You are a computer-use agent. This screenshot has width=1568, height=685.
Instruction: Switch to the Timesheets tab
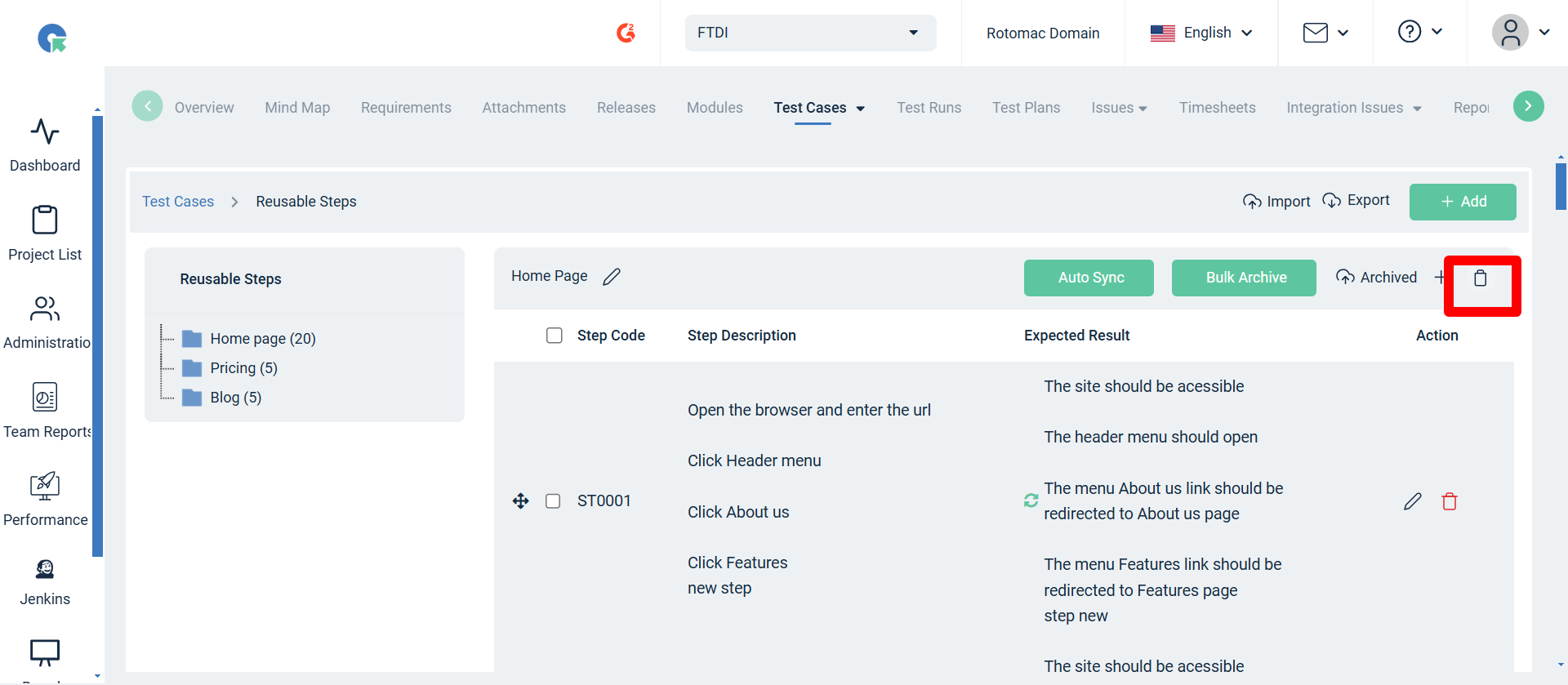(x=1217, y=108)
